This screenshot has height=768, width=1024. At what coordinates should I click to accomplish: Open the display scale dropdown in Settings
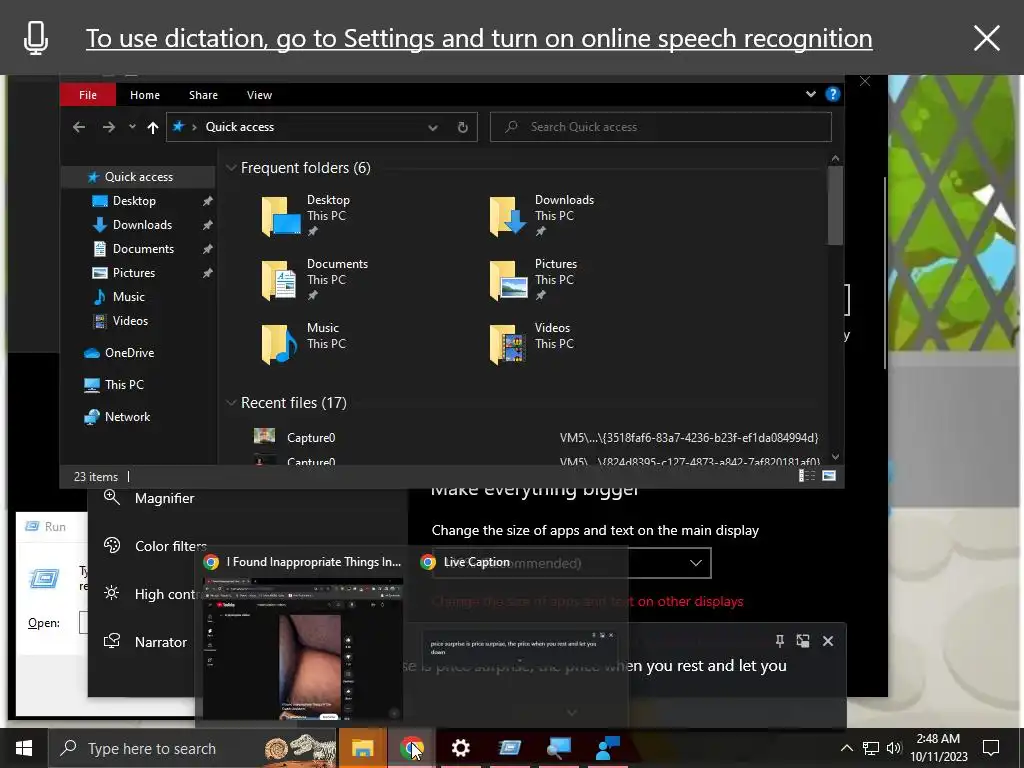click(x=572, y=563)
